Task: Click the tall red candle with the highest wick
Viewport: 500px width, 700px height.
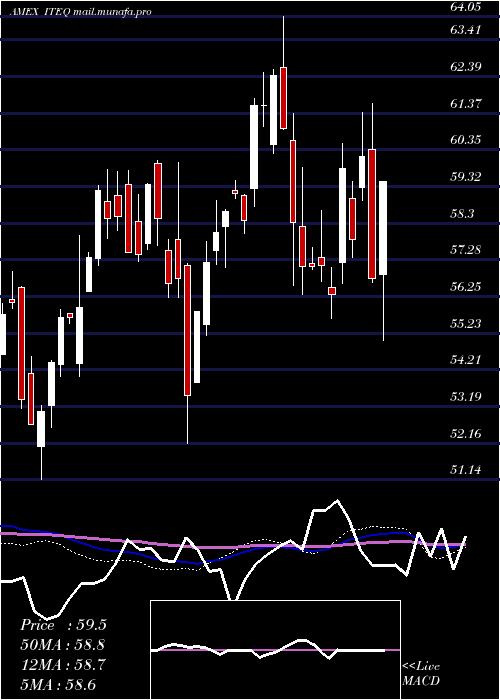Action: tap(283, 98)
